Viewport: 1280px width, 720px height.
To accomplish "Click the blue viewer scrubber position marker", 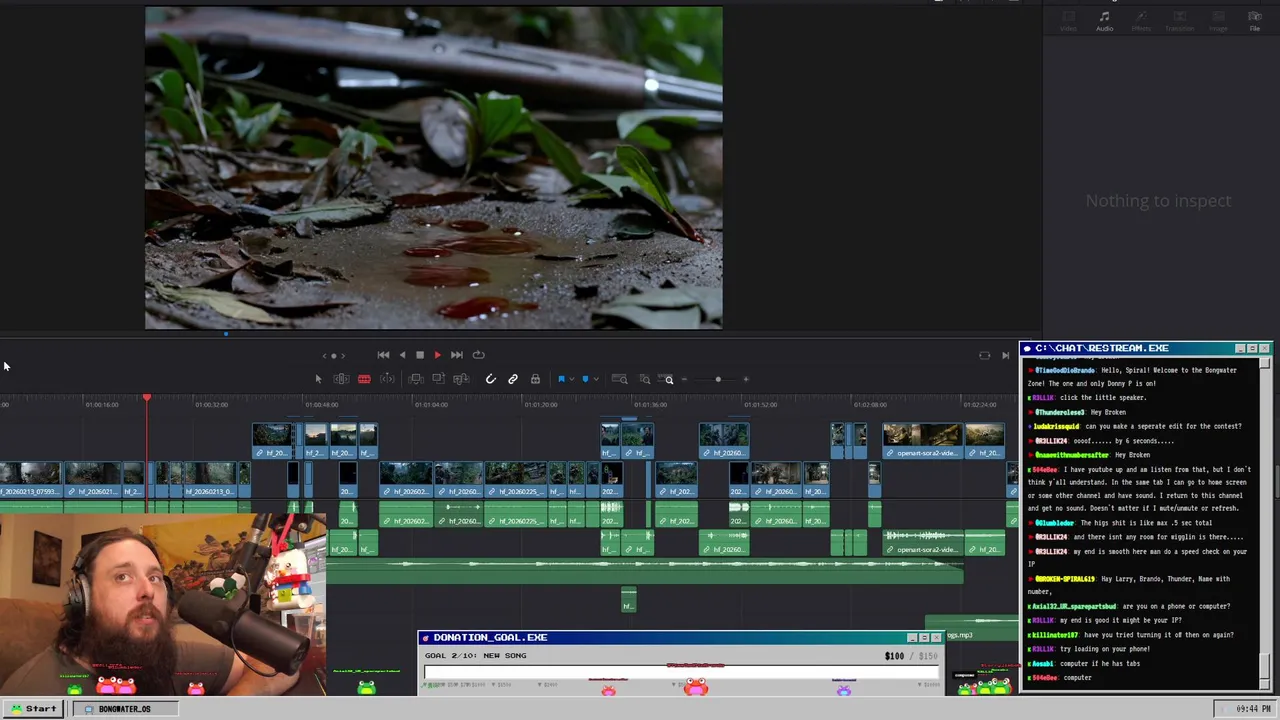I will pyautogui.click(x=226, y=334).
